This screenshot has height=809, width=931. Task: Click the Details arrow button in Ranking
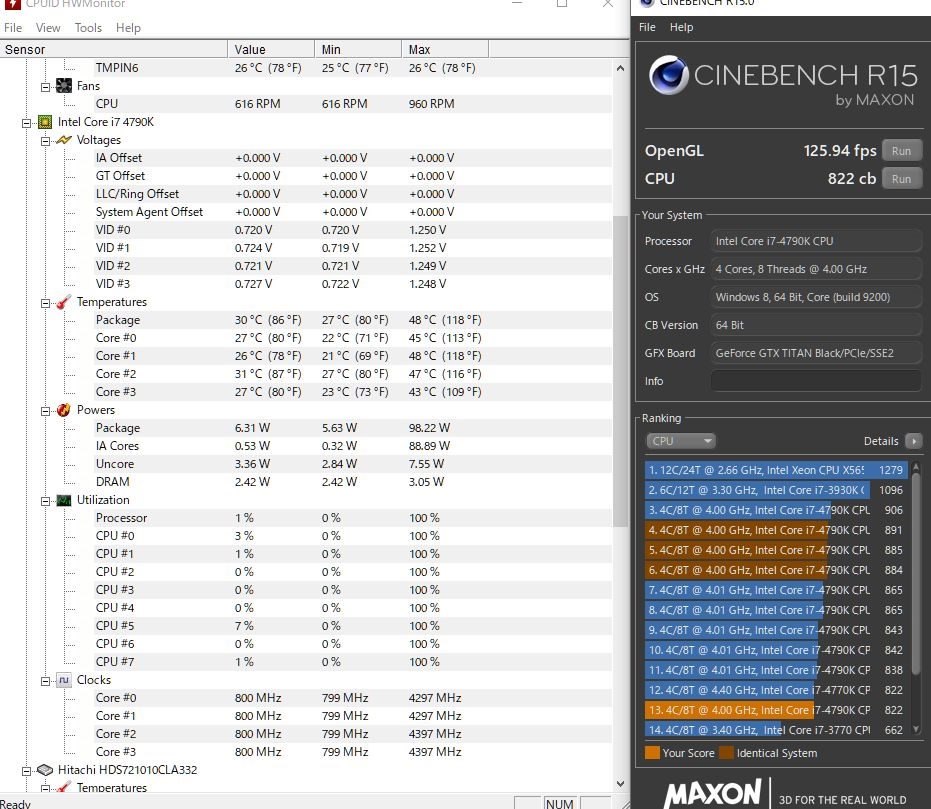[x=913, y=441]
